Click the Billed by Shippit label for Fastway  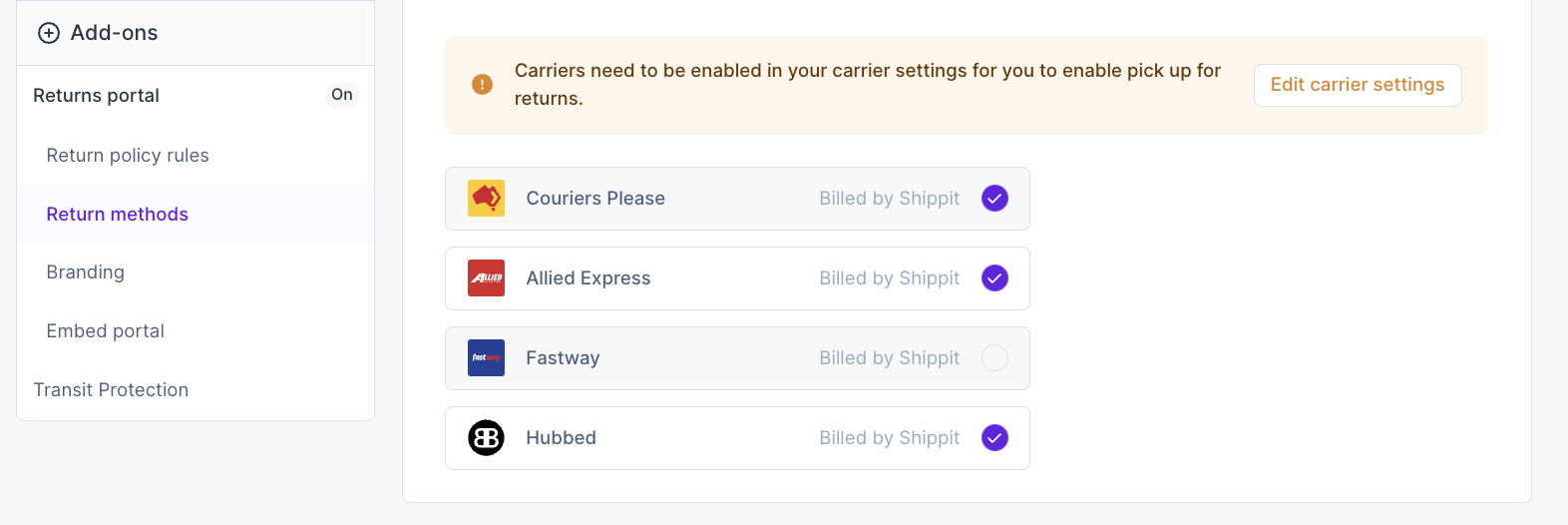tap(889, 358)
